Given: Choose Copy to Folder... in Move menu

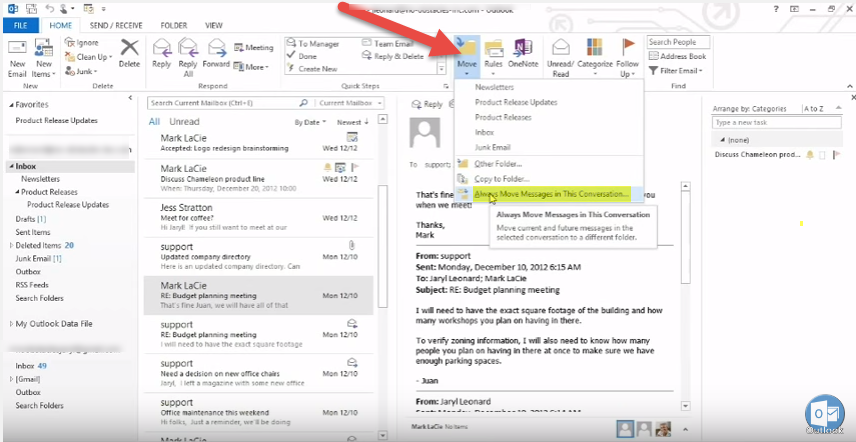Looking at the screenshot, I should point(549,178).
